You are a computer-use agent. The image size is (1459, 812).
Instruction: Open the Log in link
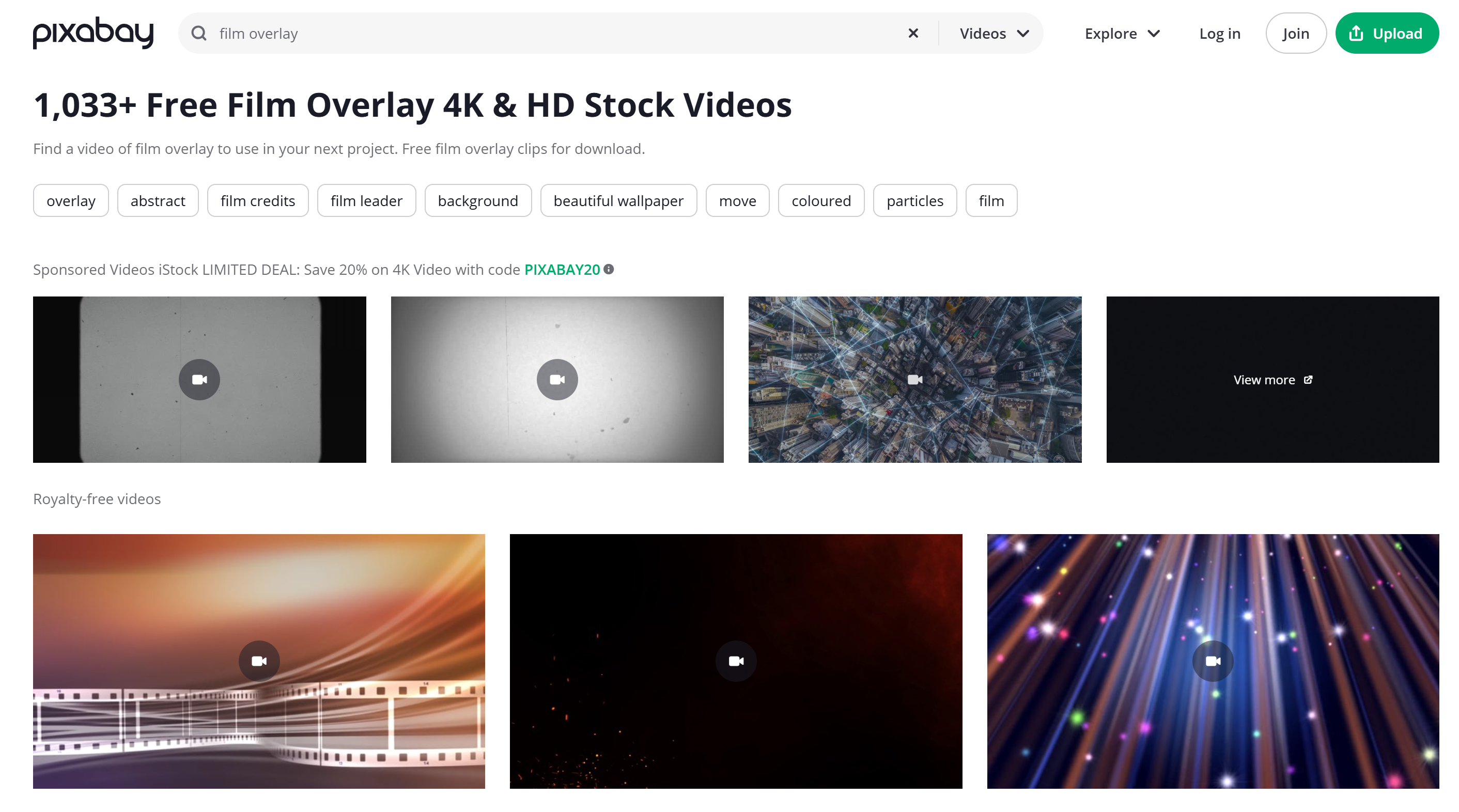pyautogui.click(x=1219, y=34)
